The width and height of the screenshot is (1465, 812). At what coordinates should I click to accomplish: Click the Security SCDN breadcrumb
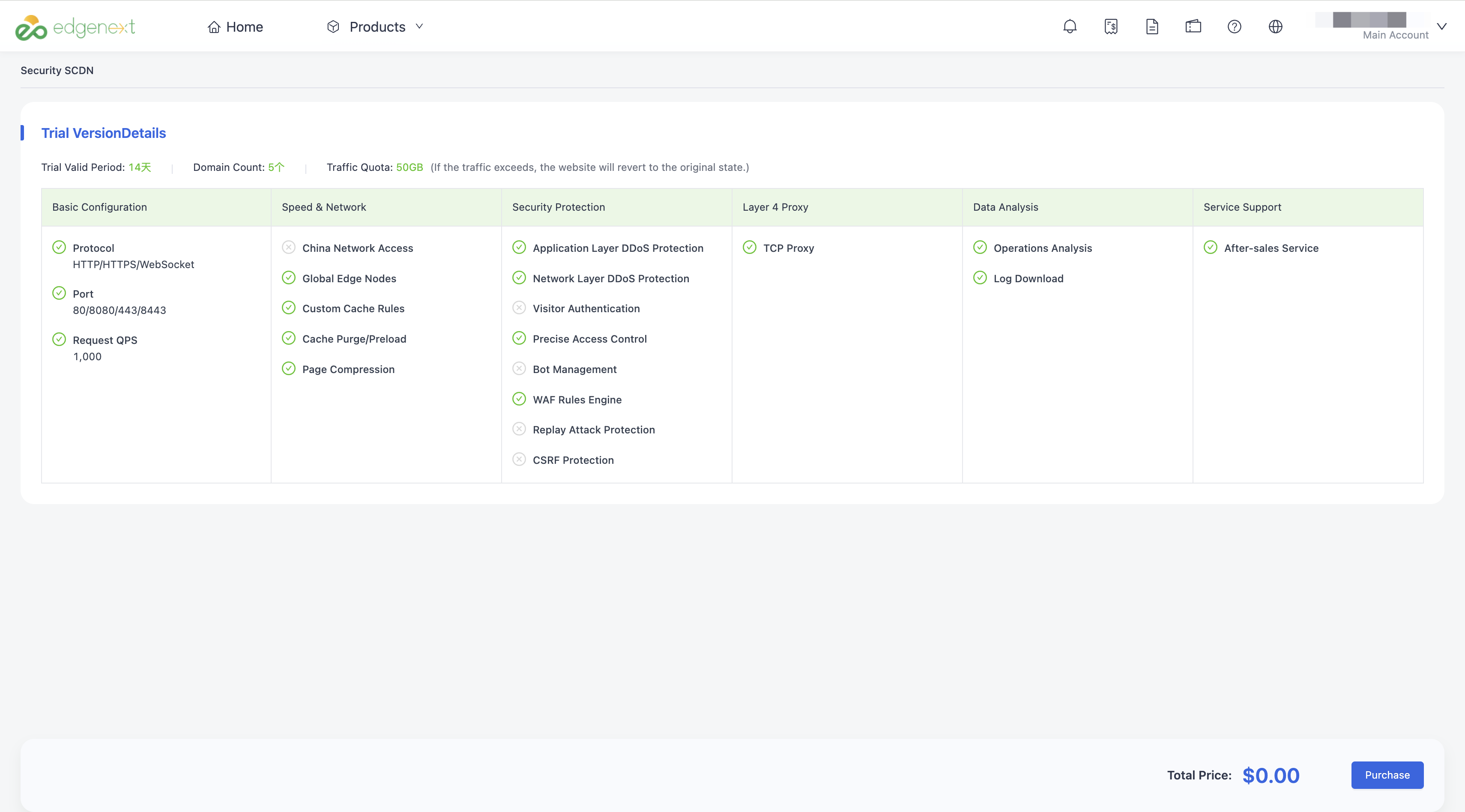coord(57,71)
